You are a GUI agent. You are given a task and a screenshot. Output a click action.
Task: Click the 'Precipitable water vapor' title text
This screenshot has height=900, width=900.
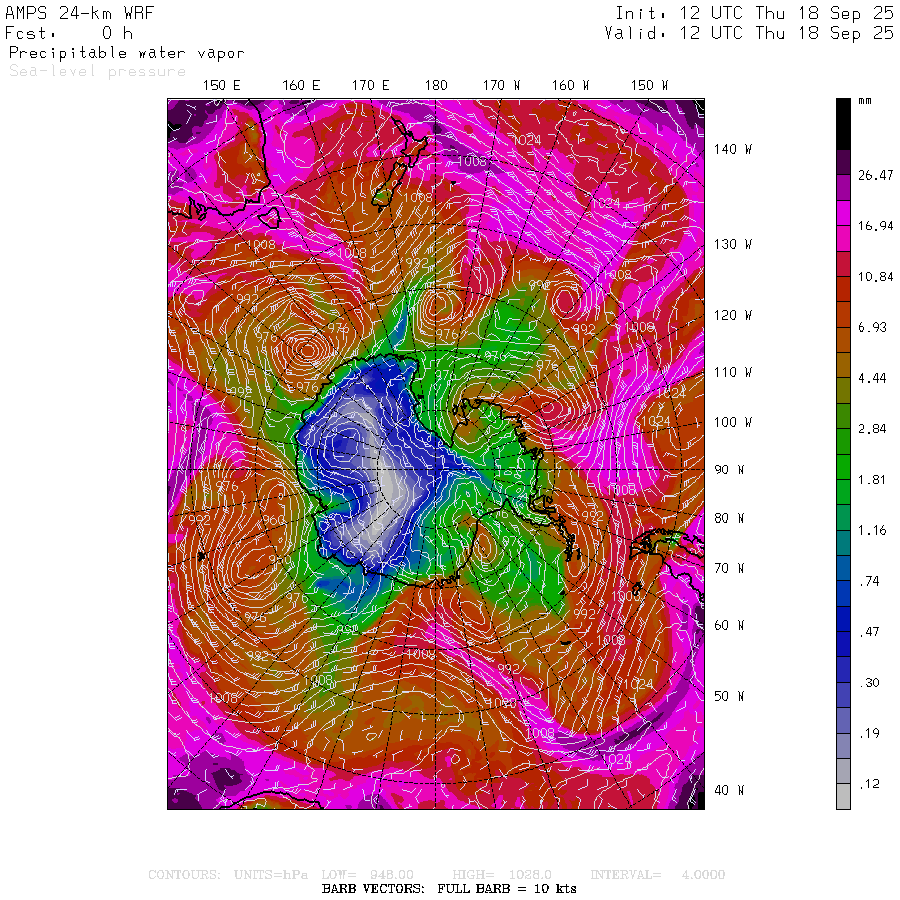[126, 53]
